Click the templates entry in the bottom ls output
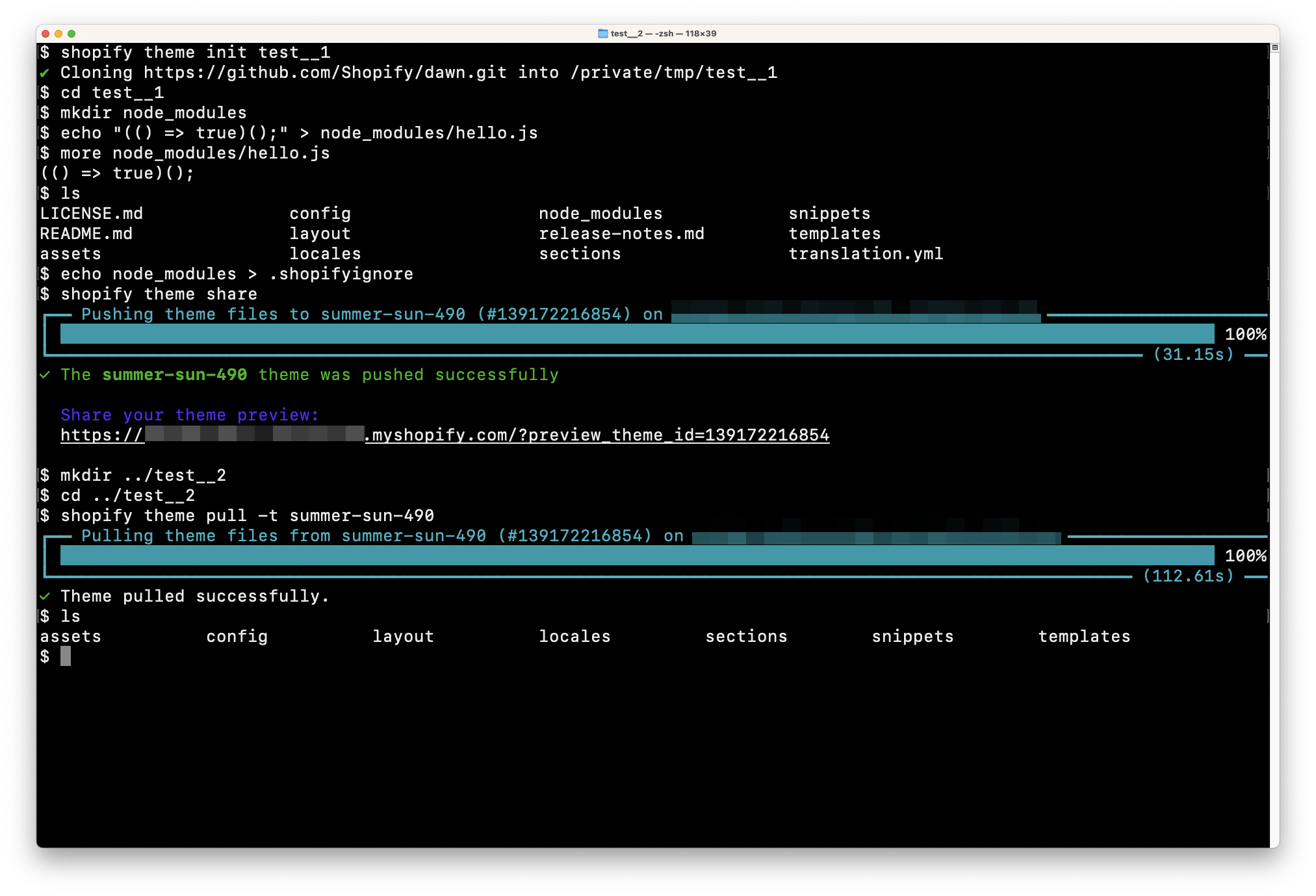Image resolution: width=1316 pixels, height=896 pixels. tap(1084, 637)
